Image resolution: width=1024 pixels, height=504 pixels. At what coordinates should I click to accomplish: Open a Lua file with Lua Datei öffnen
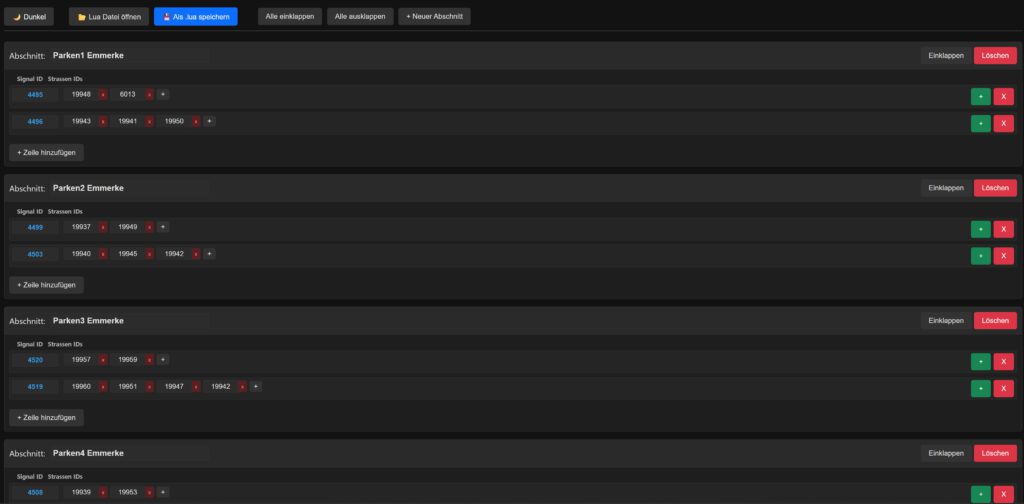coord(110,17)
